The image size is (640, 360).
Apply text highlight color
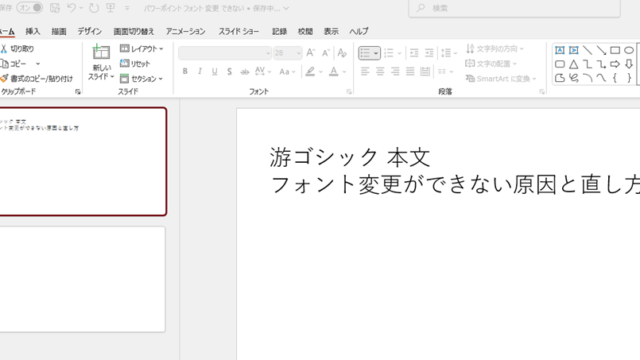point(310,72)
